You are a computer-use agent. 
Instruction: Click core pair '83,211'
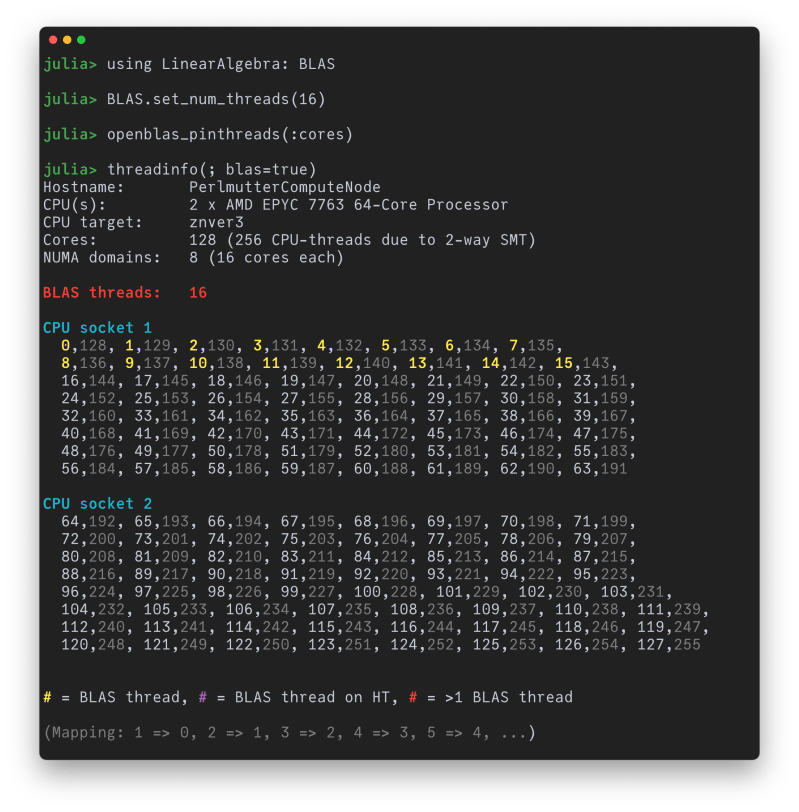(308, 557)
